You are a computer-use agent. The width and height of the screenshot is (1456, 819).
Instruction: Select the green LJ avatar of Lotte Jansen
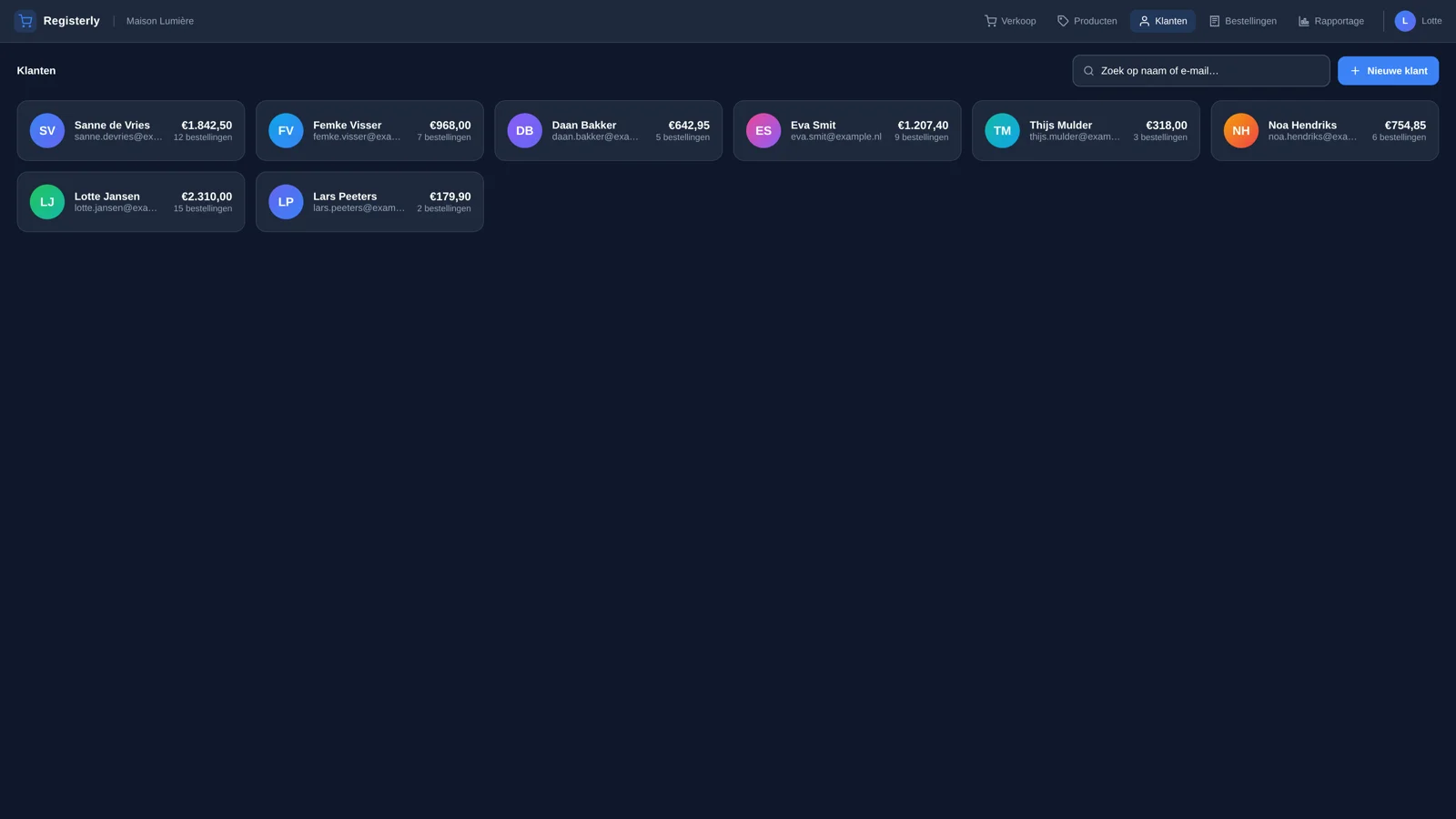point(47,202)
